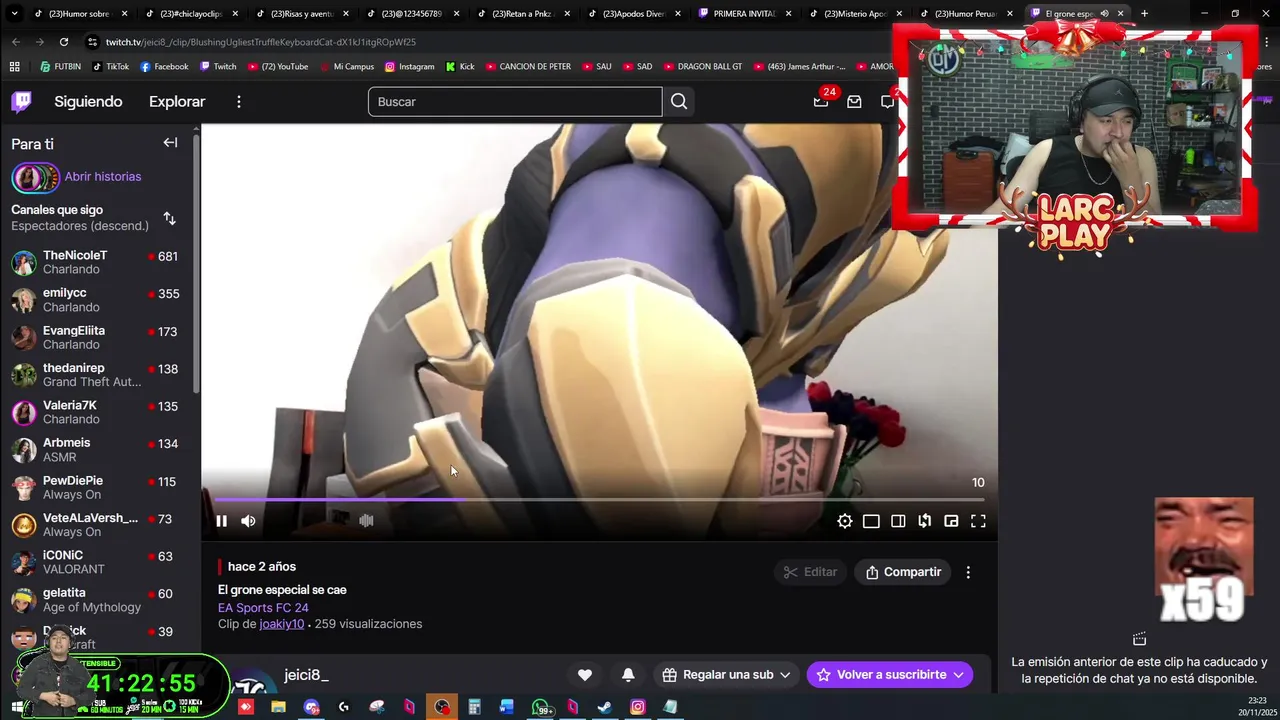Open iC0NiC VALORANT channel
The height and width of the screenshot is (720, 1280).
tap(96, 562)
